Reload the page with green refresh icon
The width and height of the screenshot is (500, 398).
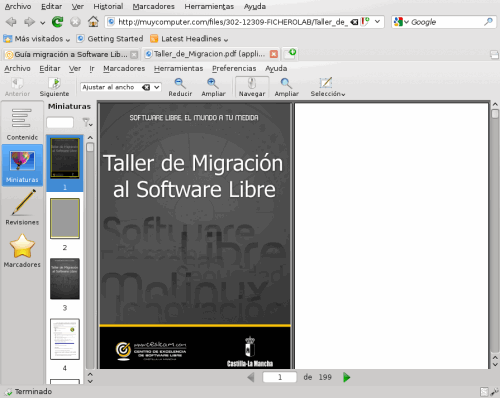57,22
